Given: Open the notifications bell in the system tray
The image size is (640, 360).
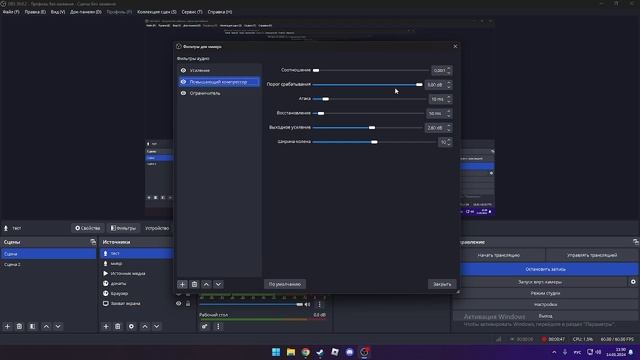Looking at the screenshot, I should coord(631,352).
